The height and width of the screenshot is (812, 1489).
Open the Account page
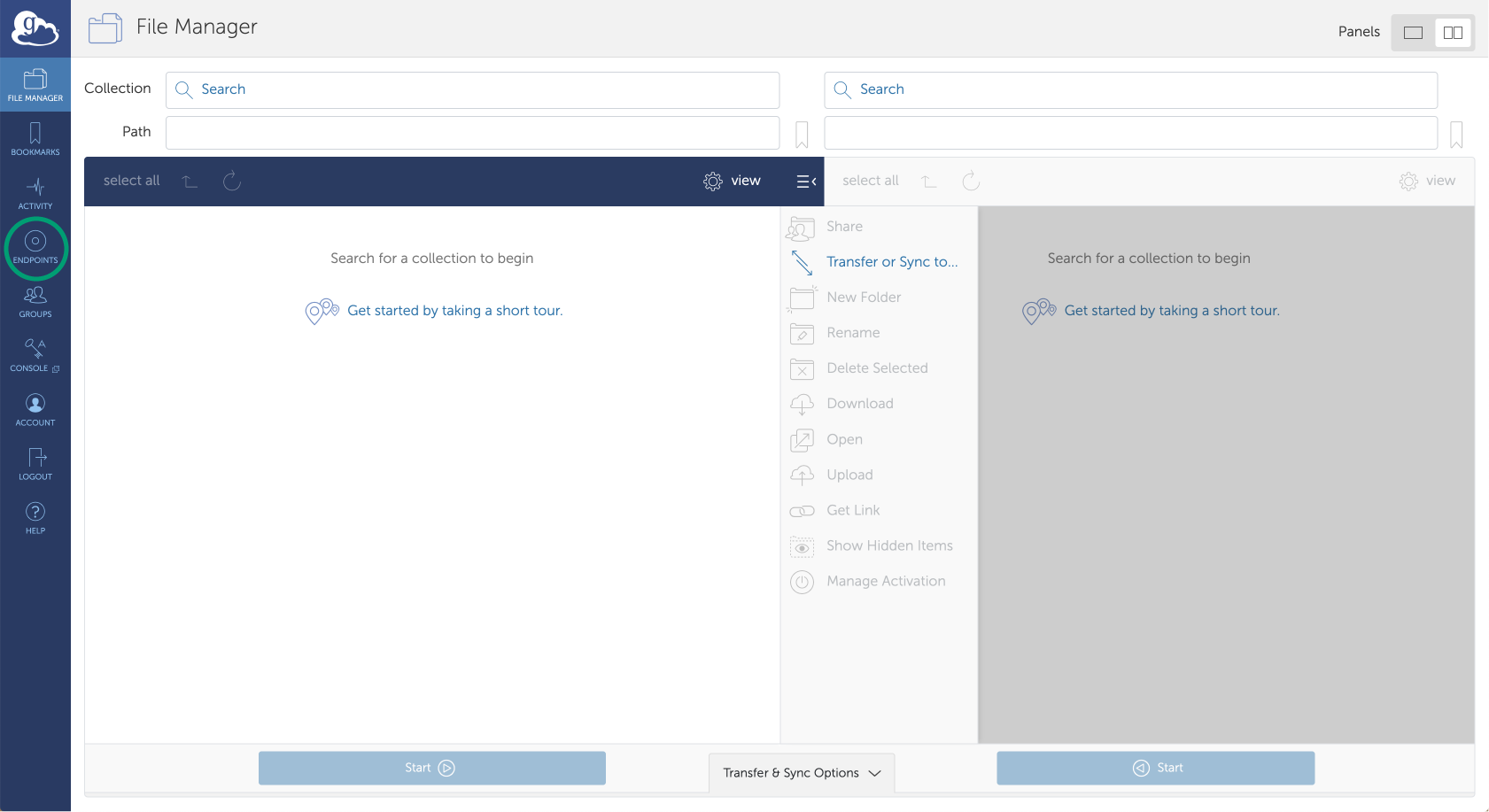pyautogui.click(x=35, y=410)
